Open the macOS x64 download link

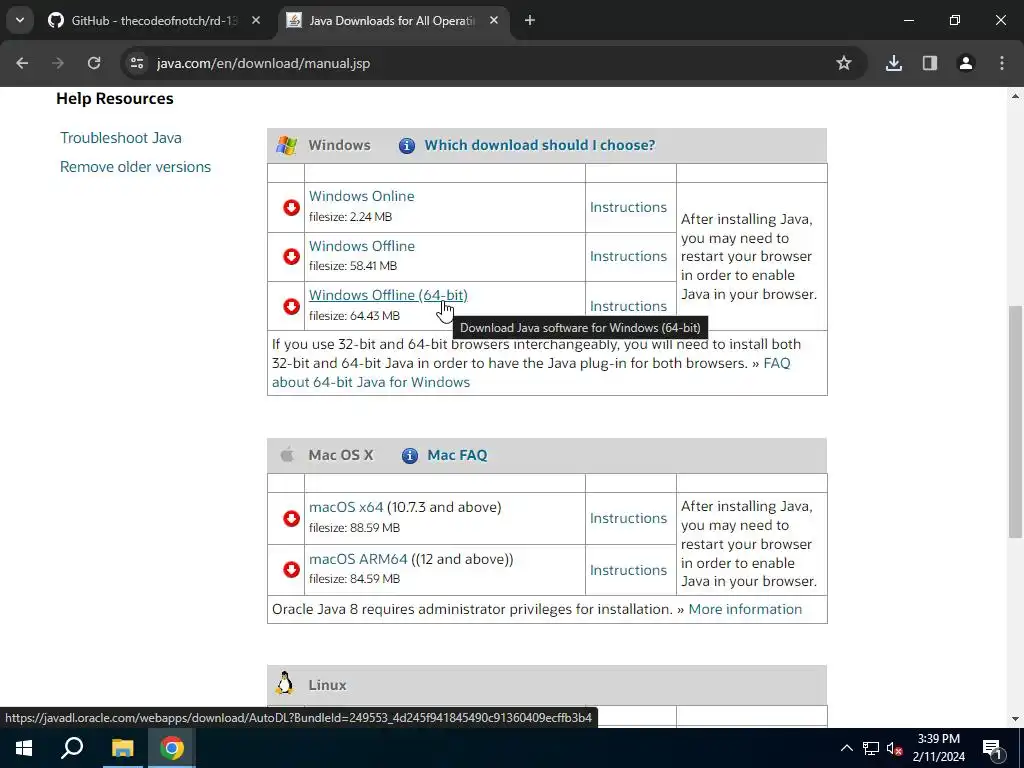pos(346,507)
